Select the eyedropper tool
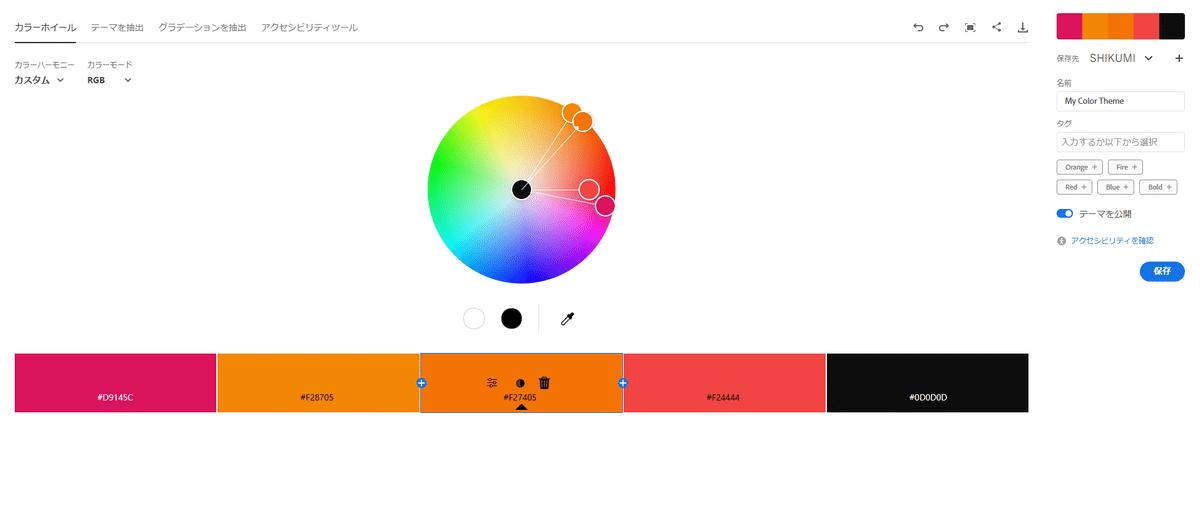Image resolution: width=1200 pixels, height=515 pixels. pyautogui.click(x=567, y=319)
